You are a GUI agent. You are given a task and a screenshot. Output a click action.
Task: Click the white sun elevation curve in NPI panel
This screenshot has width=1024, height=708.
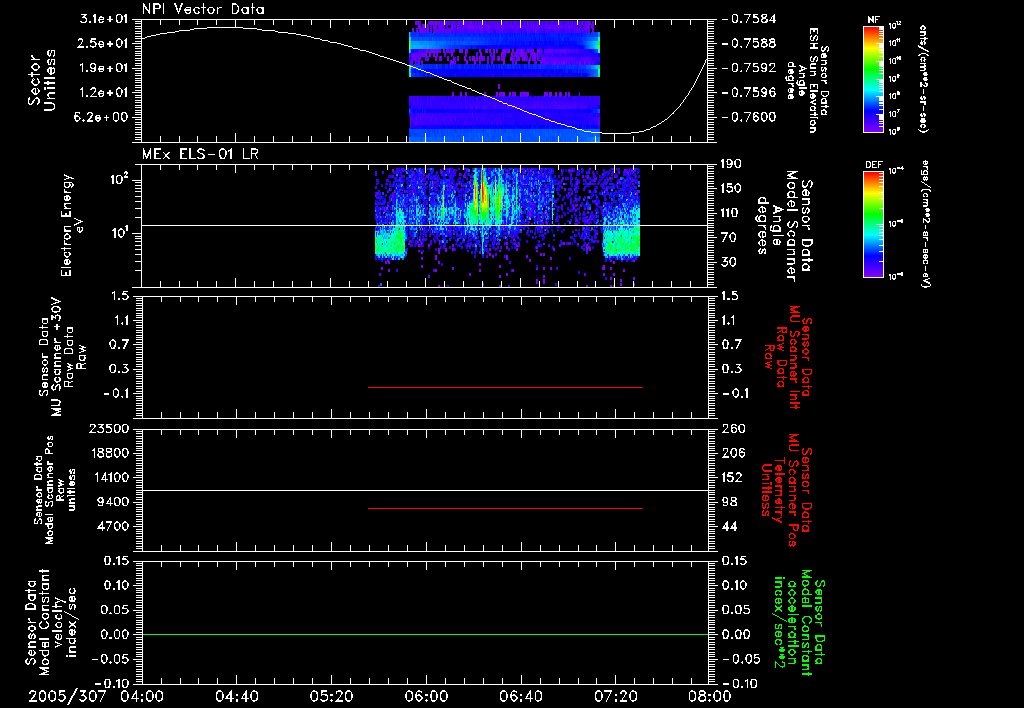click(425, 80)
